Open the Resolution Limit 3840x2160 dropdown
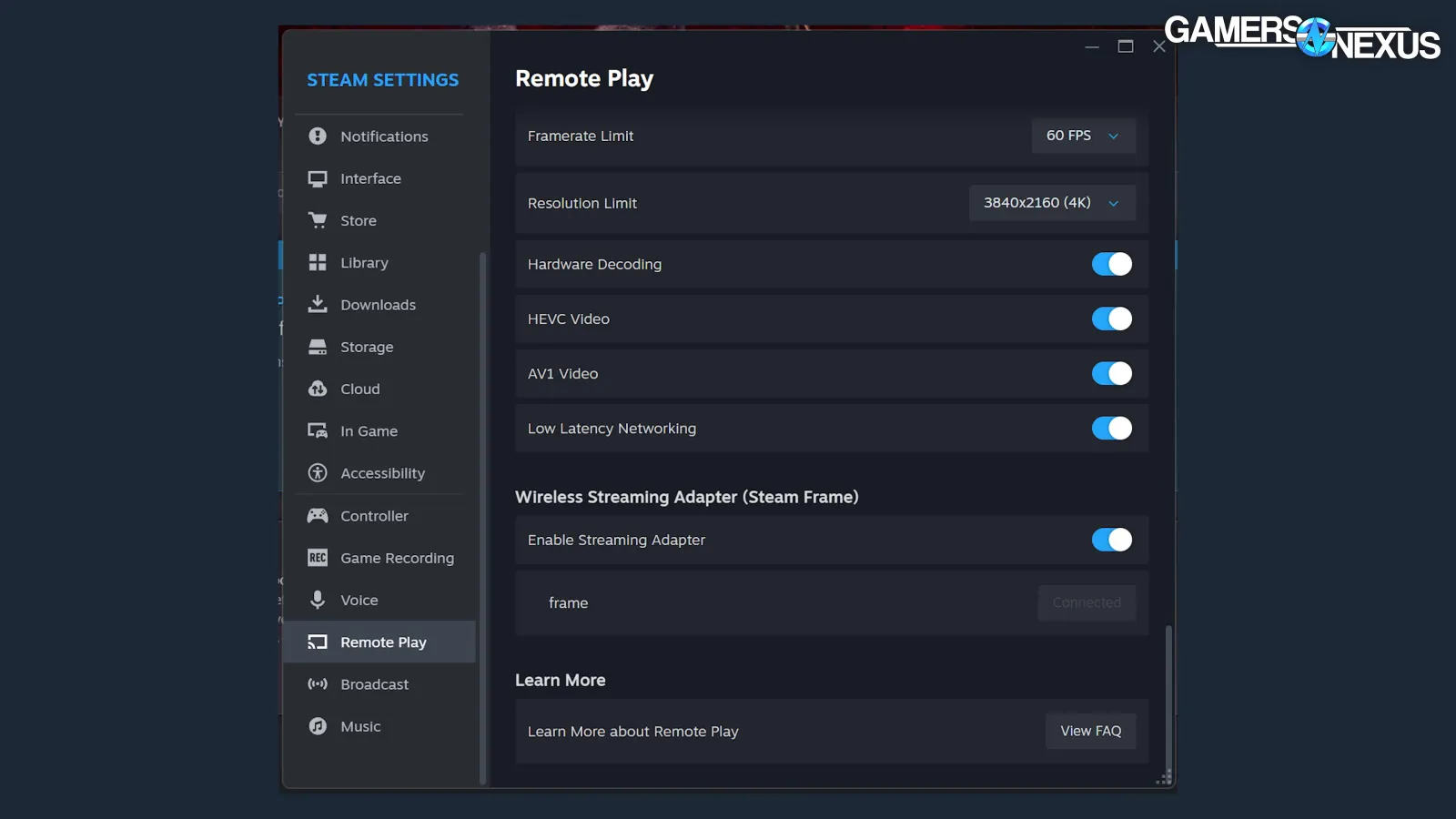The width and height of the screenshot is (1456, 819). coord(1052,203)
